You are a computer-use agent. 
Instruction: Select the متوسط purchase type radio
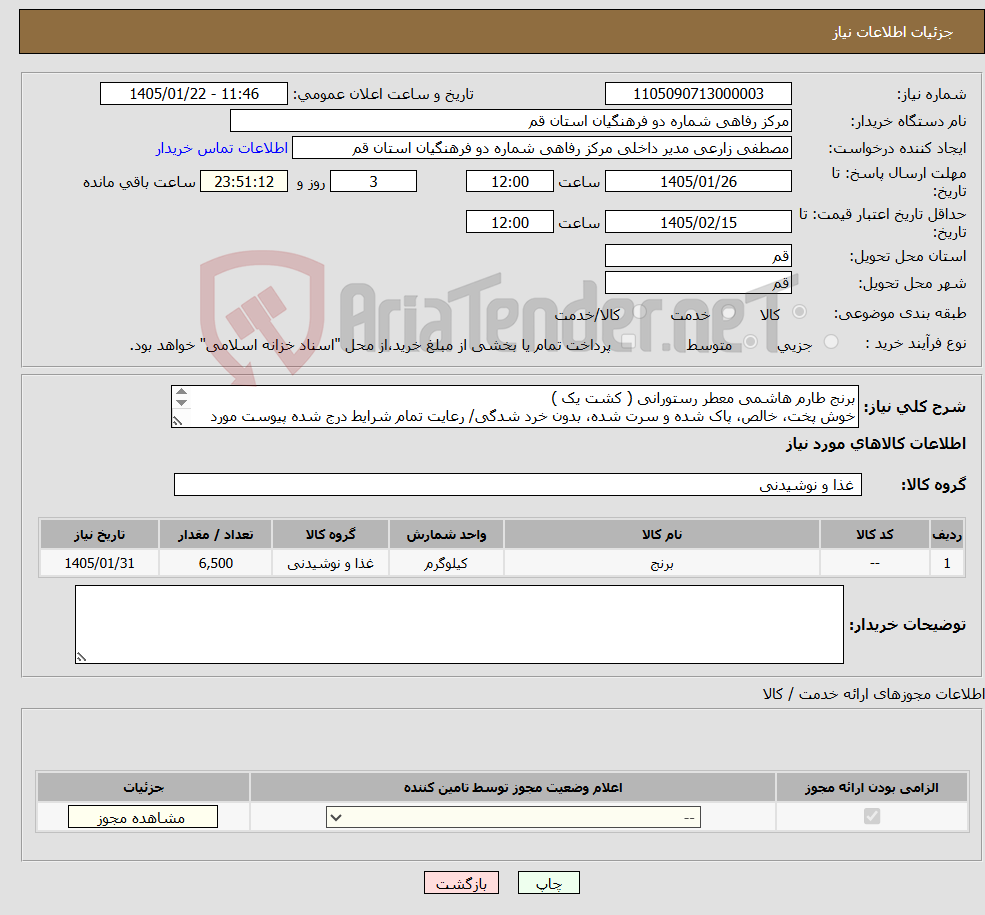coord(751,342)
